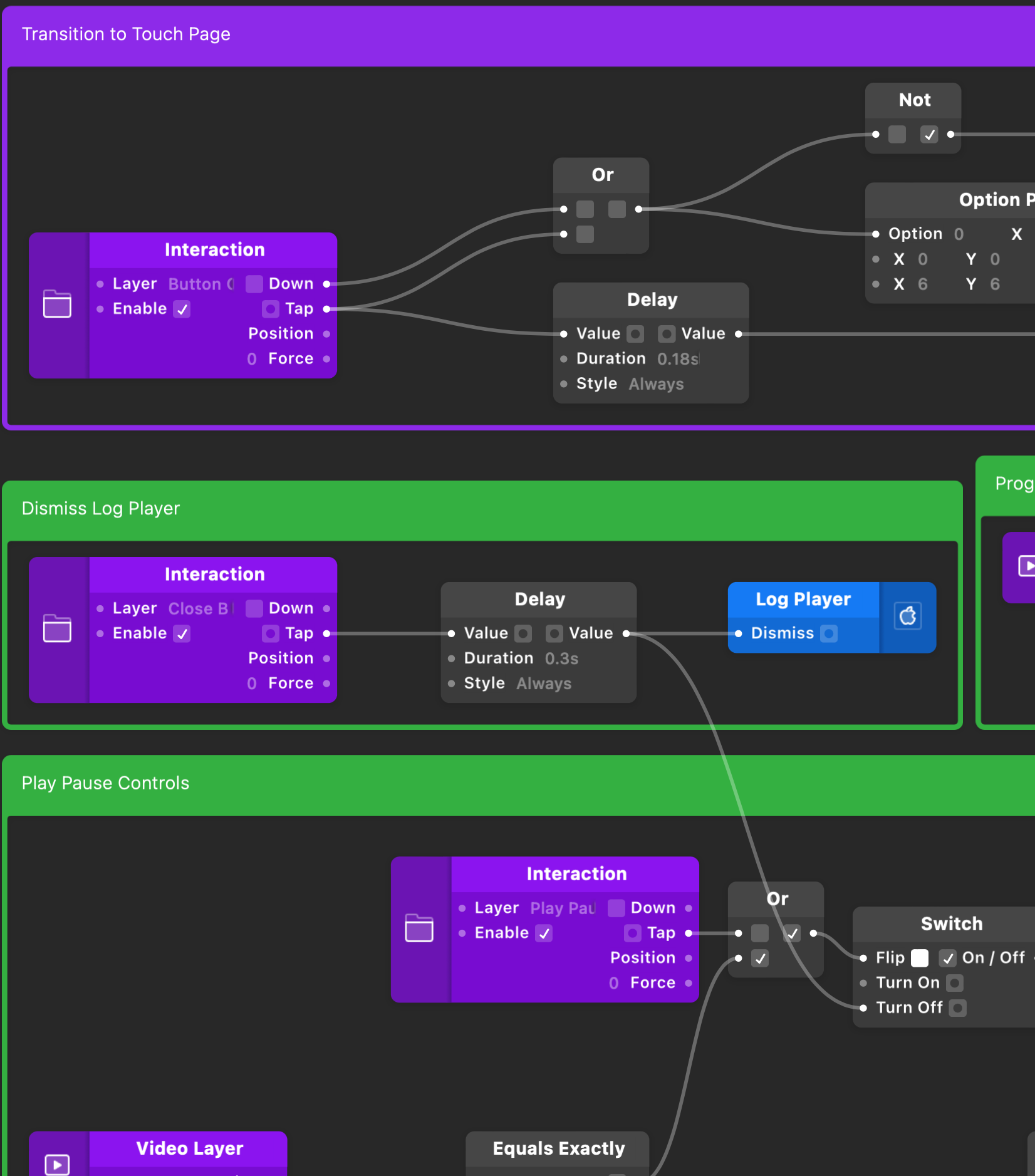Click folder icon of Play Pause Interaction patch
Image resolution: width=1035 pixels, height=1176 pixels.
tap(419, 928)
